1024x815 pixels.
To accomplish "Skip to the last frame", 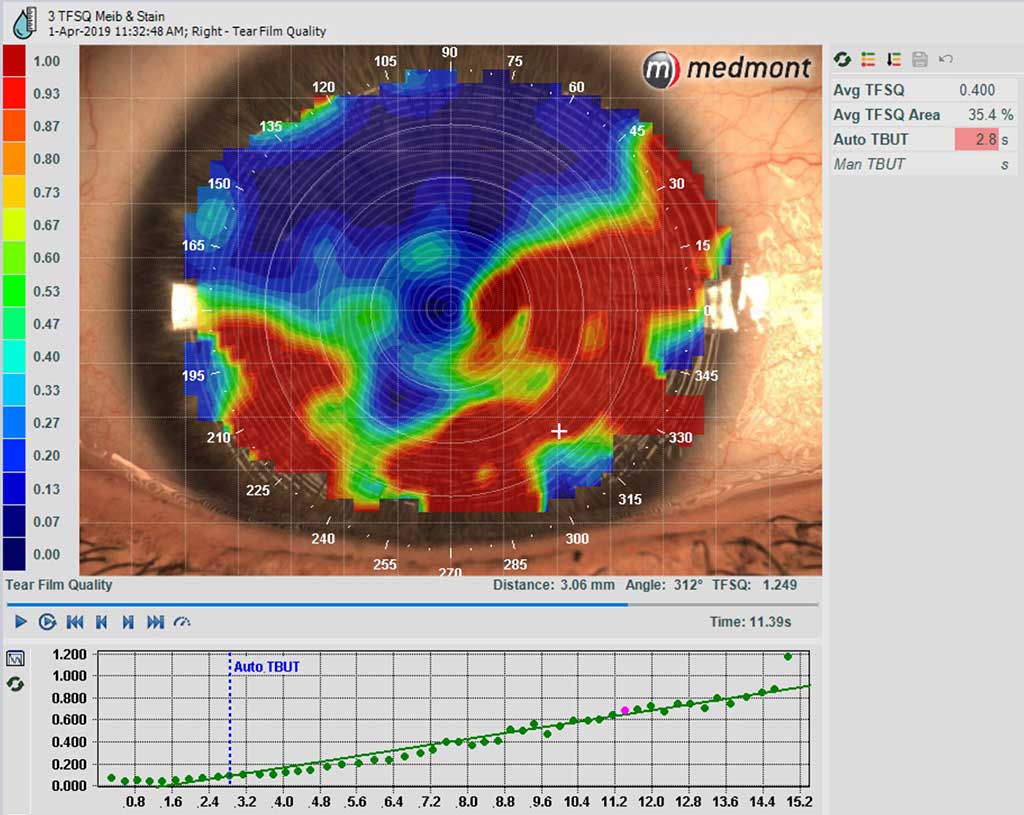I will (155, 622).
